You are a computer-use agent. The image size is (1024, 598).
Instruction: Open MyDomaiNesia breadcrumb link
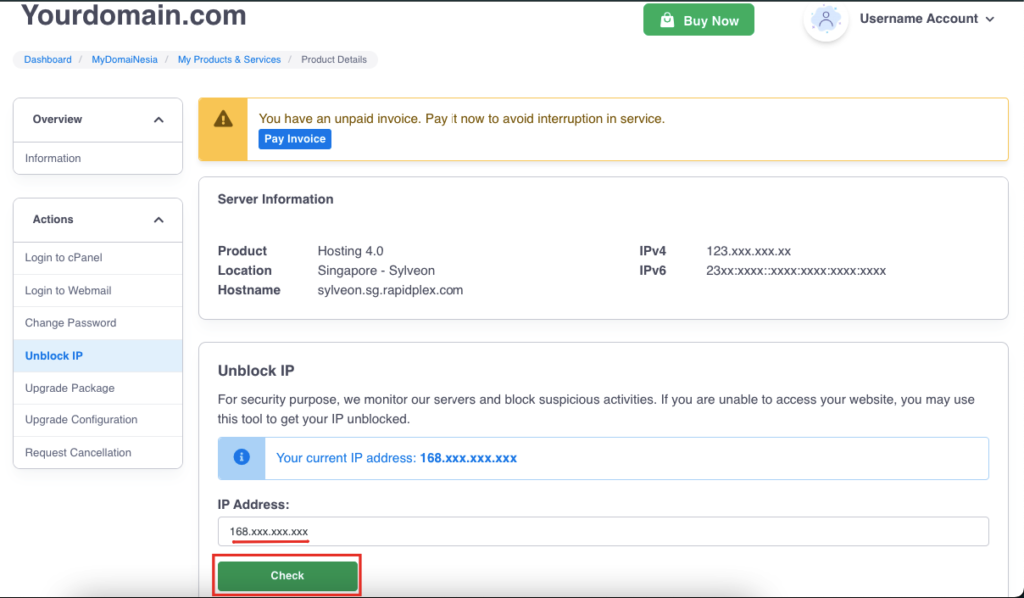(x=124, y=59)
